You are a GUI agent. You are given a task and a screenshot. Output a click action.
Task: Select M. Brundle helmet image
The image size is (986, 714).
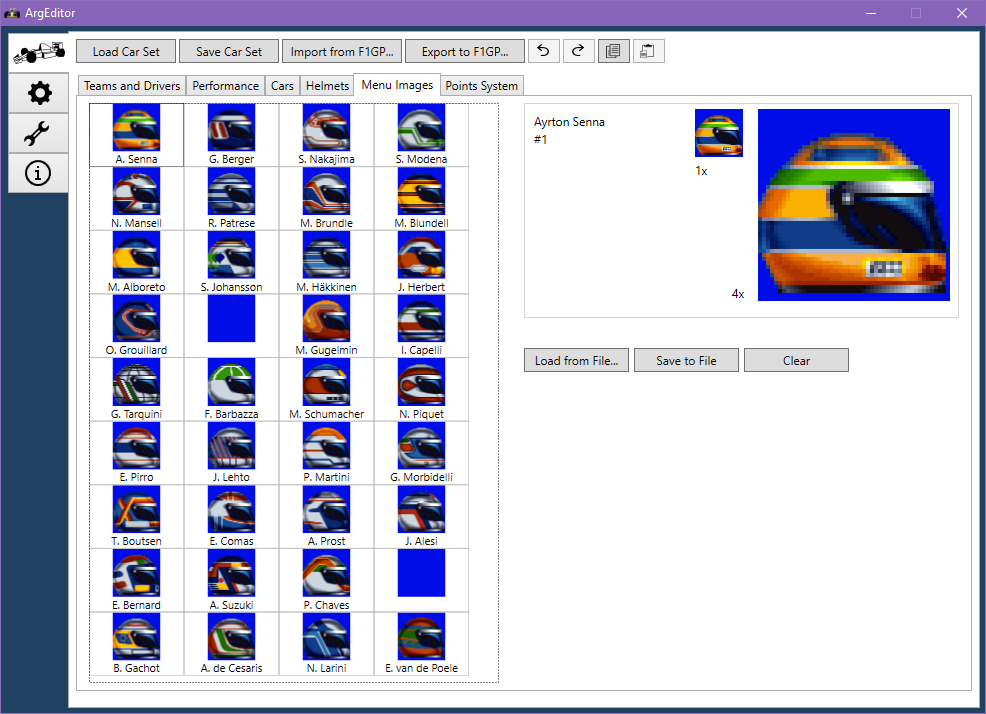coord(326,191)
